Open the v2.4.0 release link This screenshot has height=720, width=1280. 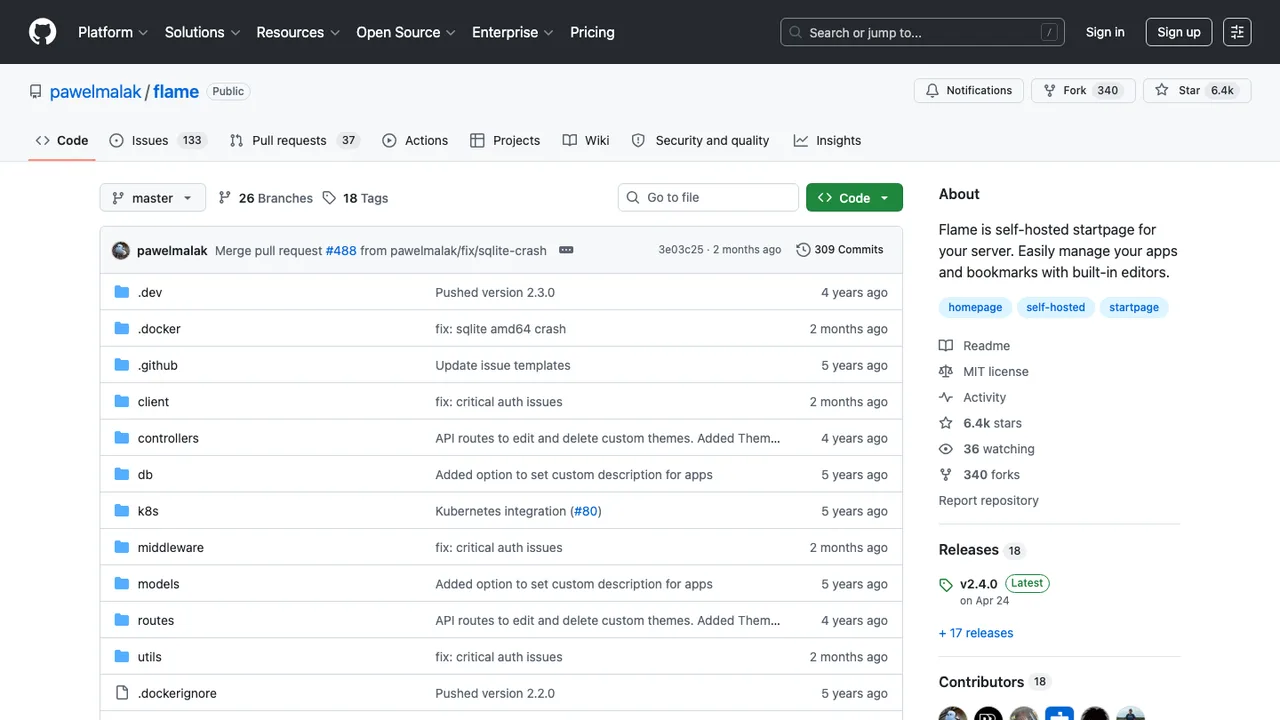[979, 584]
